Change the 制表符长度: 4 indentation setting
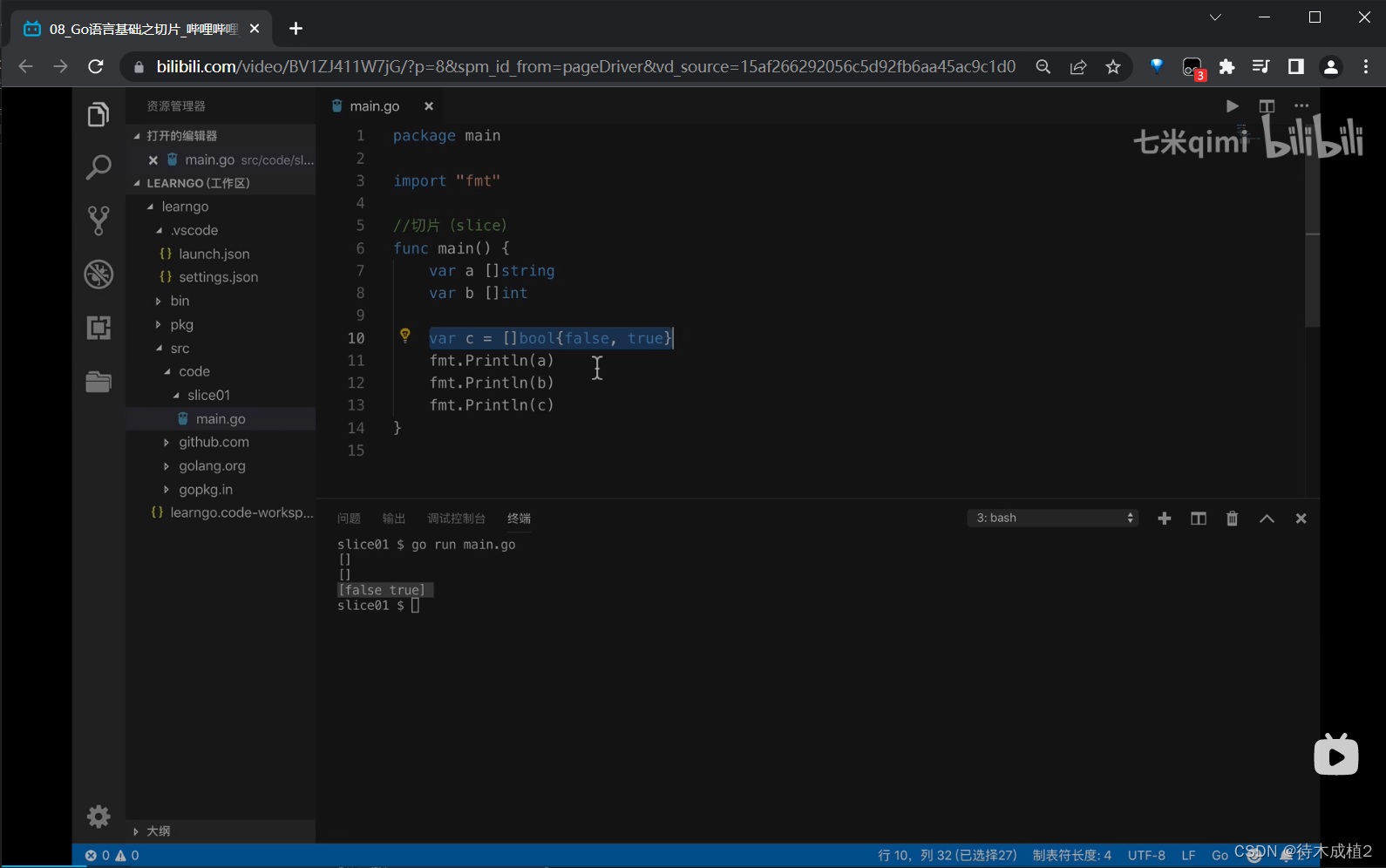This screenshot has height=868, width=1386. coord(1072,856)
